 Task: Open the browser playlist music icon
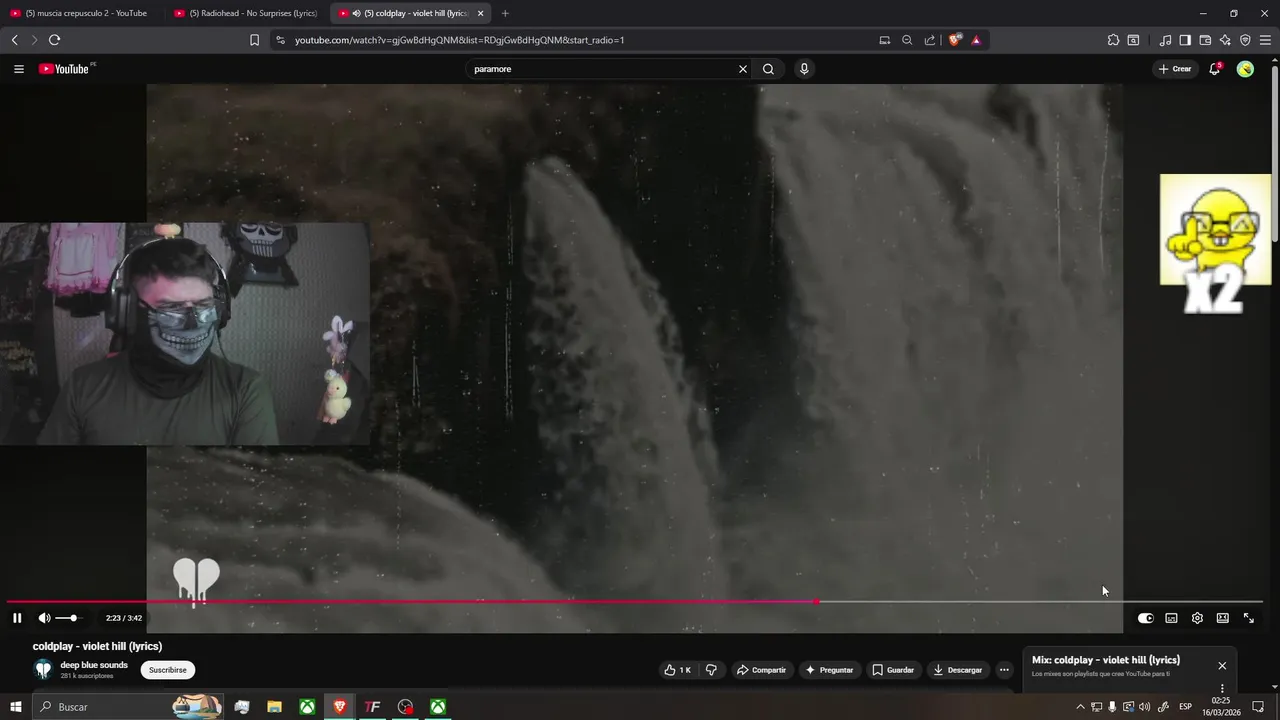pyautogui.click(x=1165, y=40)
